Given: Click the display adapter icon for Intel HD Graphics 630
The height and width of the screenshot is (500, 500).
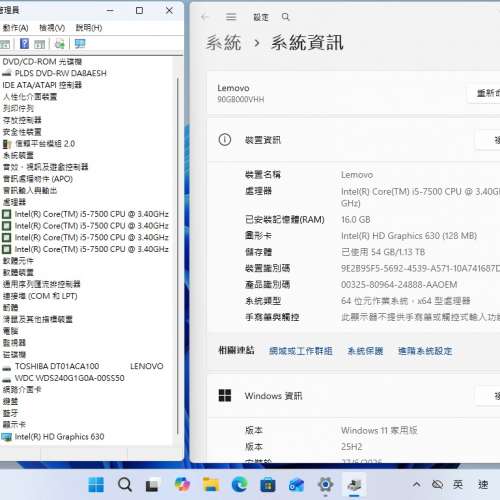Looking at the screenshot, I should click(x=7, y=437).
